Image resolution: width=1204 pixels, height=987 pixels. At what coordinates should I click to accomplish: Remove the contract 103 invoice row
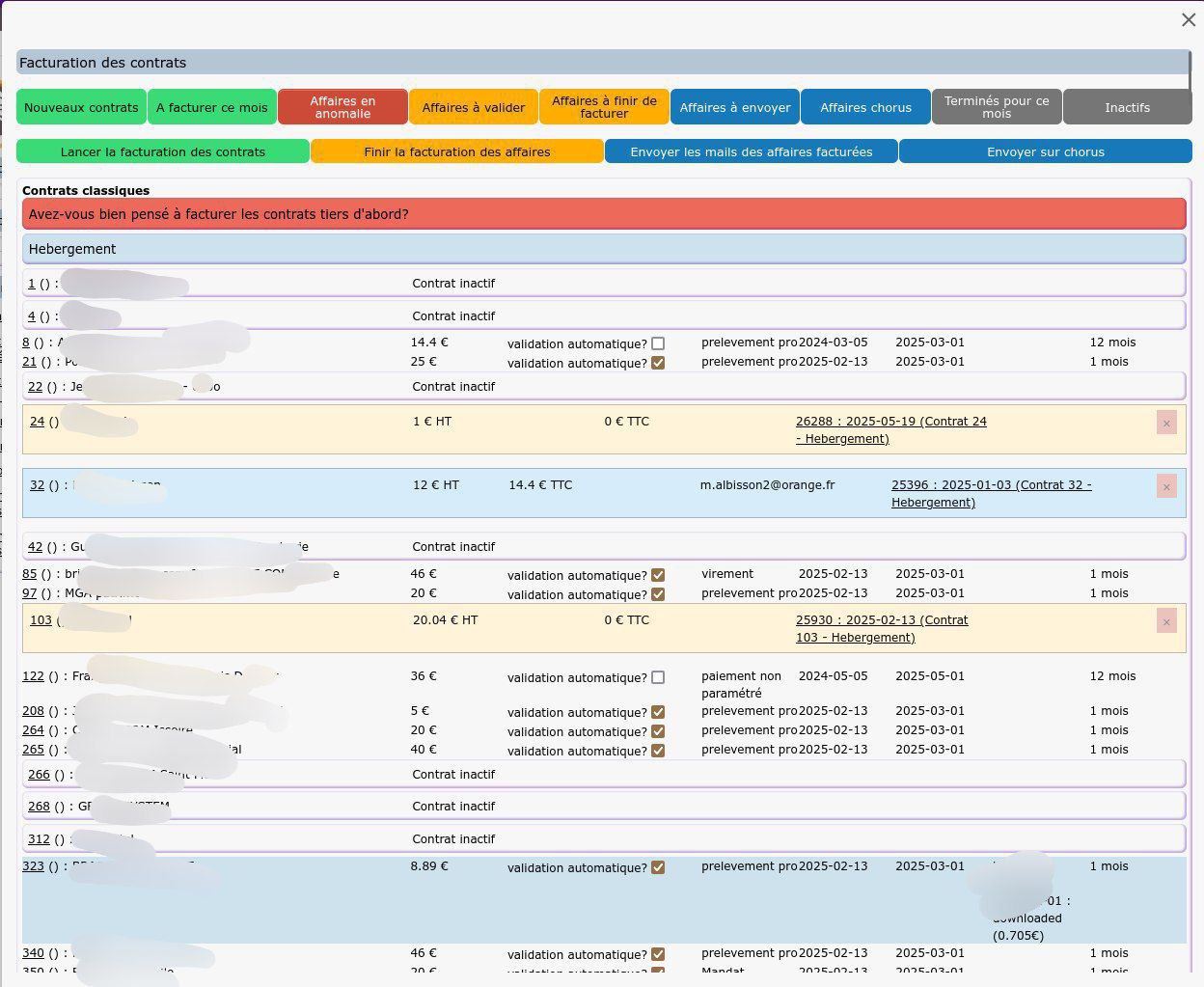point(1166,621)
